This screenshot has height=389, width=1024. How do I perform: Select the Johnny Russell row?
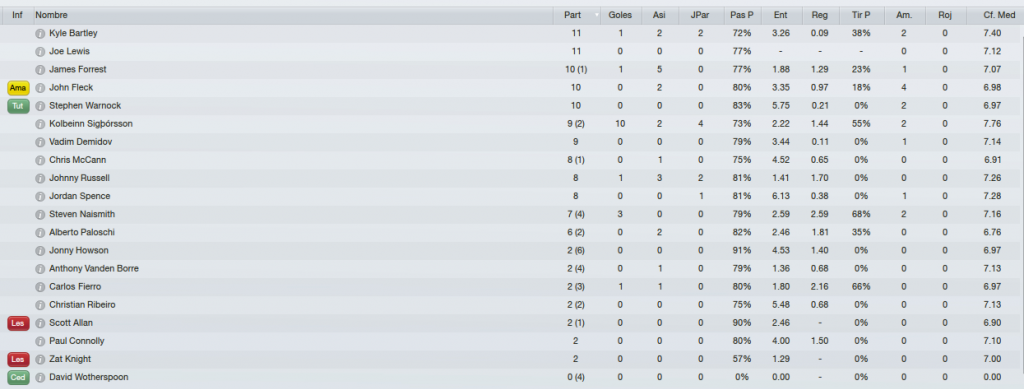(512, 178)
